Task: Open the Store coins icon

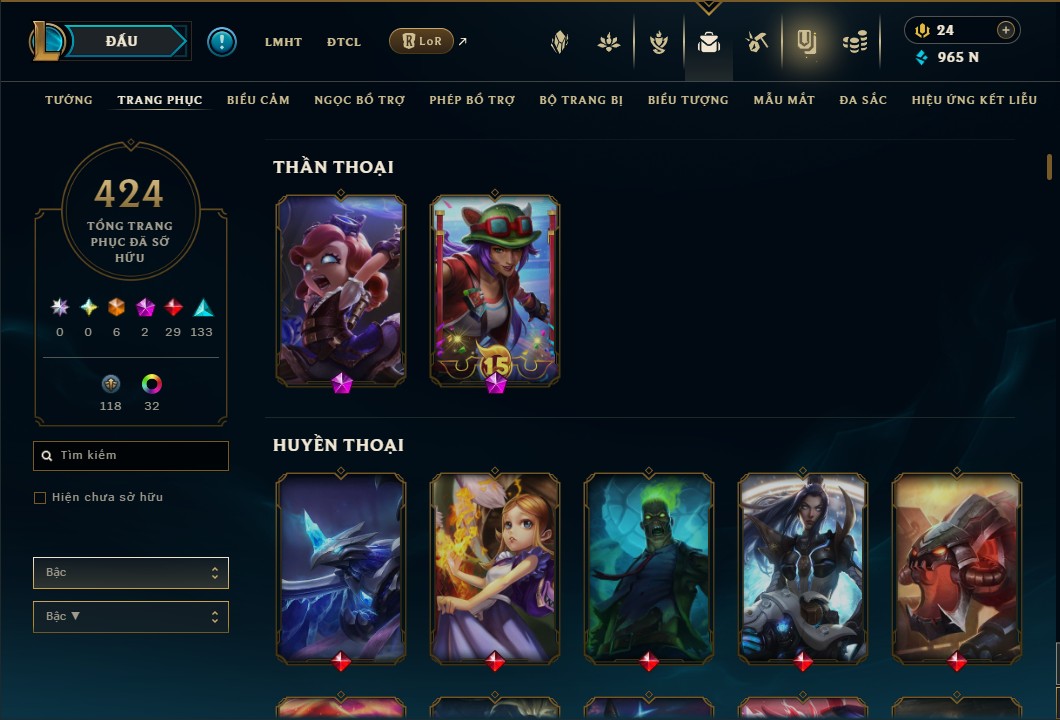Action: (855, 42)
